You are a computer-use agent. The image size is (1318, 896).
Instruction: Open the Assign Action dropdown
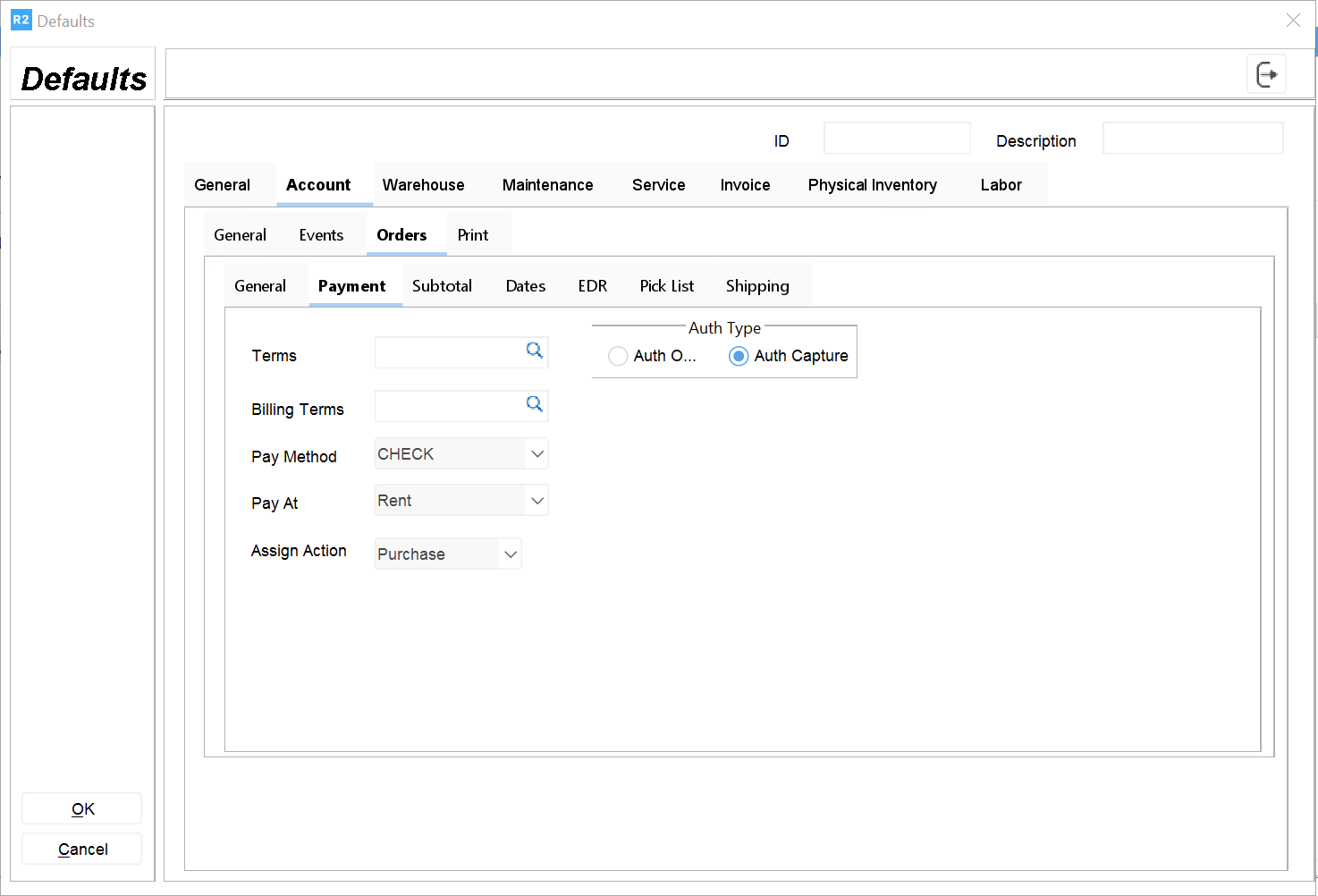[x=510, y=554]
